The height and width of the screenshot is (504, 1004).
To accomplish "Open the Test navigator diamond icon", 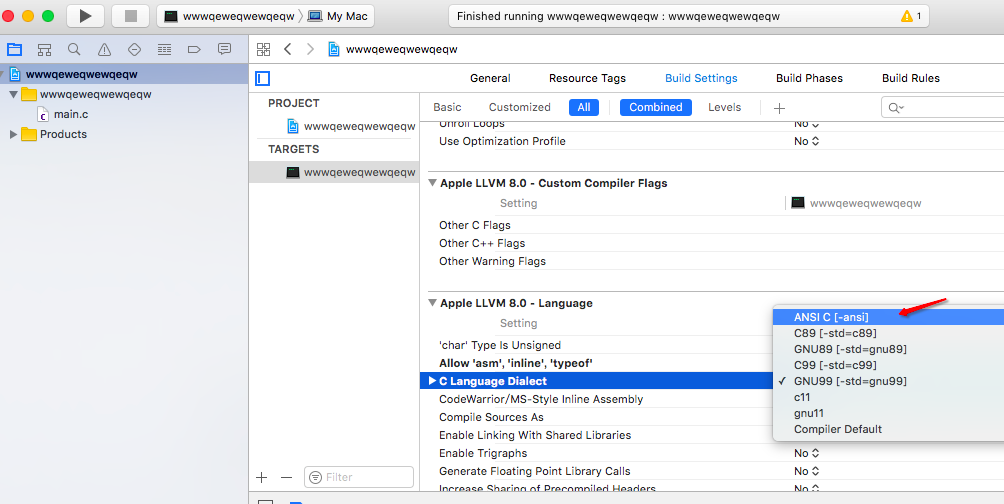I will pos(134,49).
